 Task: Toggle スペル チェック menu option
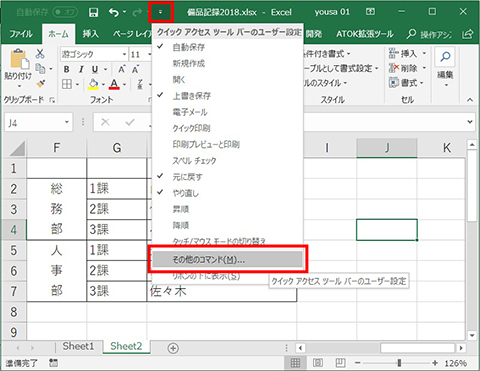pyautogui.click(x=227, y=161)
